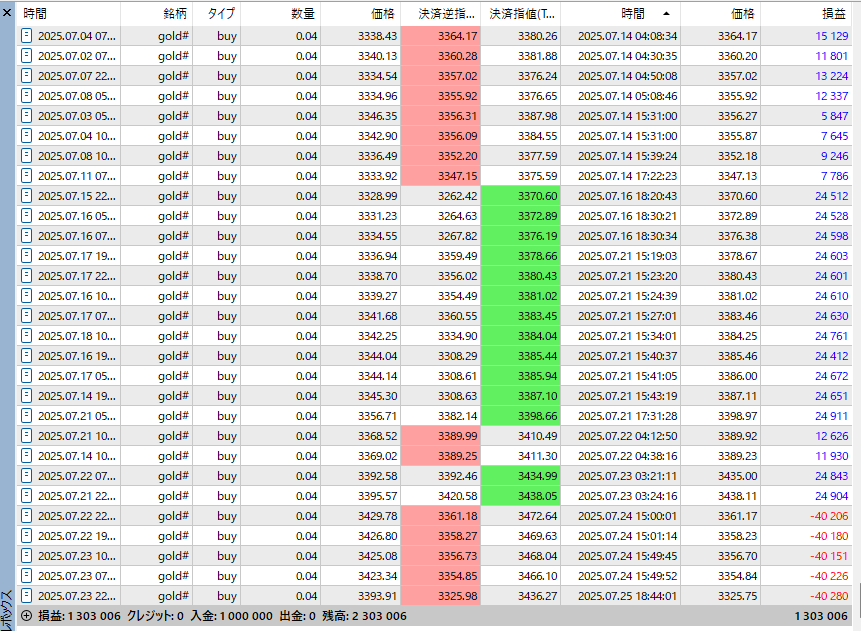
Task: Click order icon of row with profit 24 651
Action: tap(26, 396)
